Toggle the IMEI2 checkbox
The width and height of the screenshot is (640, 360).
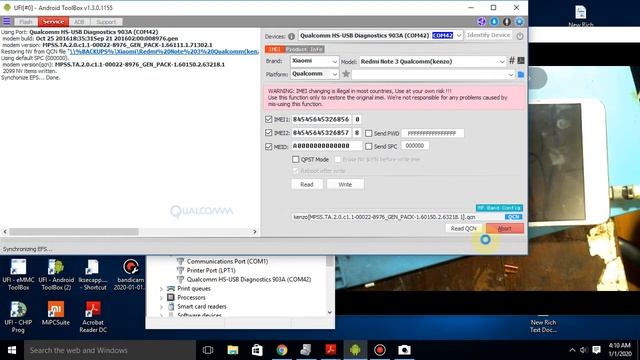(x=268, y=133)
